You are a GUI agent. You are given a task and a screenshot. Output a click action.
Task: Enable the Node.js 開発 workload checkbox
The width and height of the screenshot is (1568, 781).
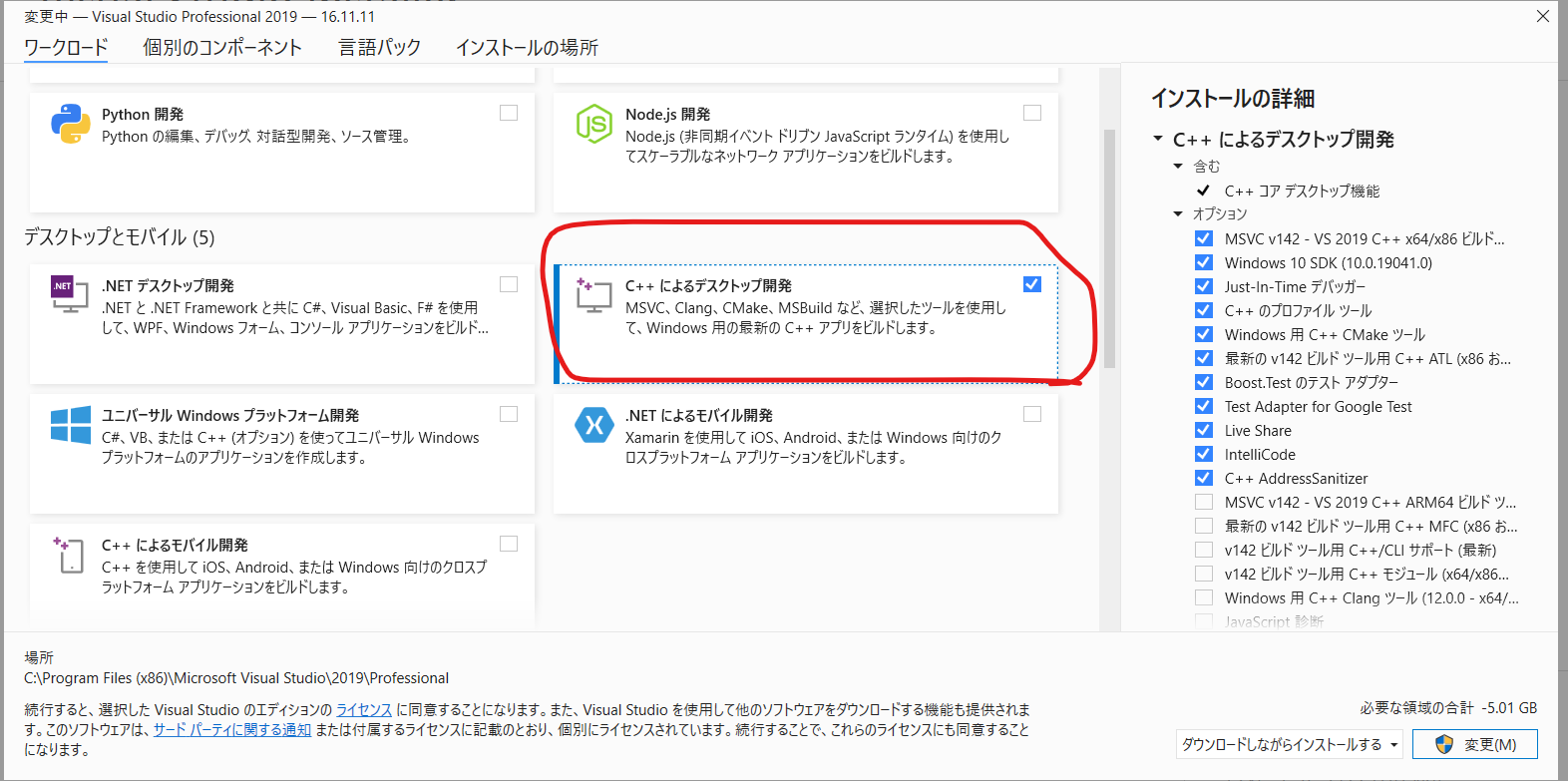click(x=1032, y=113)
